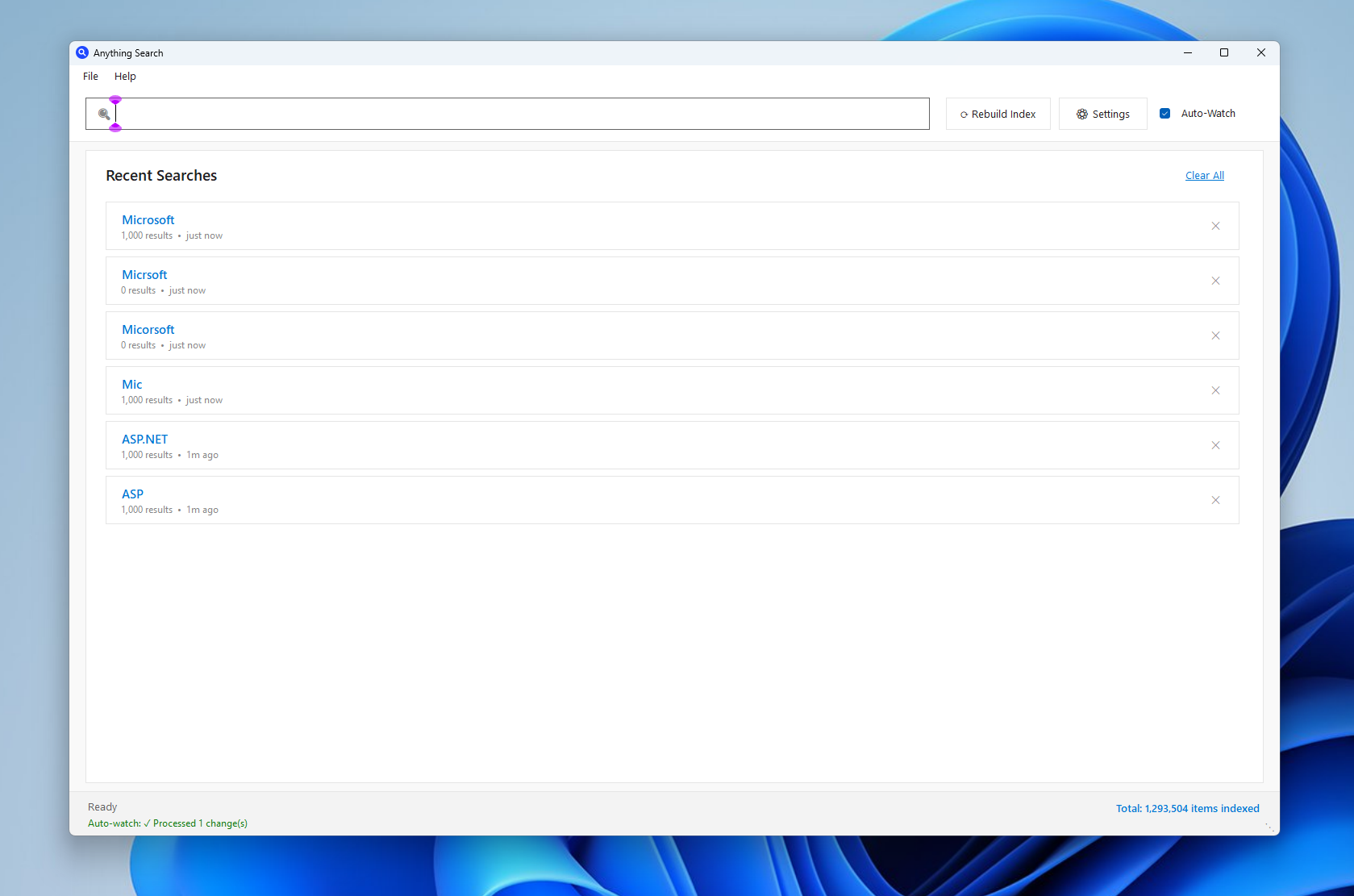Dismiss the 'Mic' recent search entry
Image resolution: width=1354 pixels, height=896 pixels.
pos(1215,390)
